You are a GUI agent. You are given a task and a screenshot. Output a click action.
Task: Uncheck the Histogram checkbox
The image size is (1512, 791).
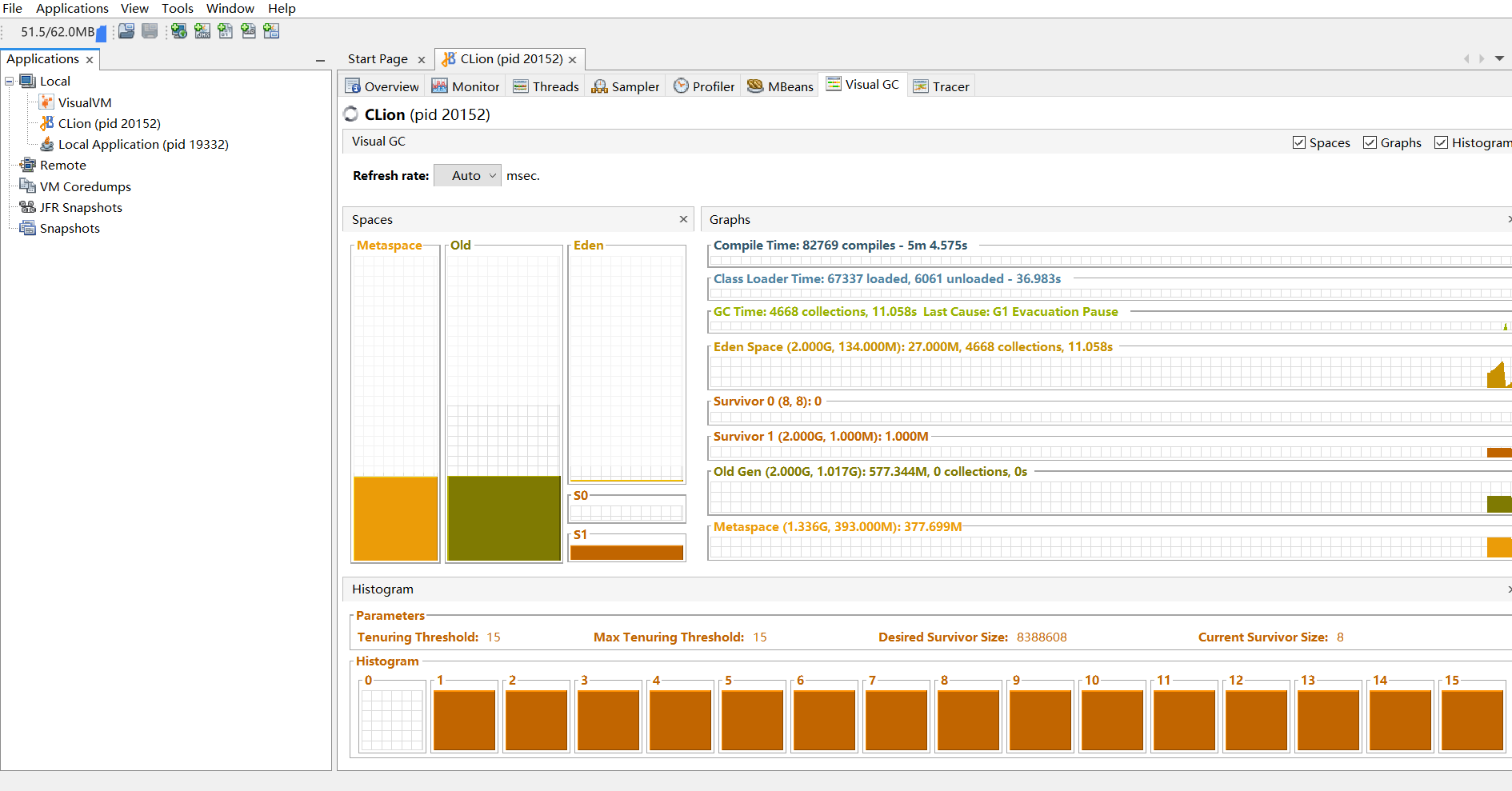[1442, 142]
